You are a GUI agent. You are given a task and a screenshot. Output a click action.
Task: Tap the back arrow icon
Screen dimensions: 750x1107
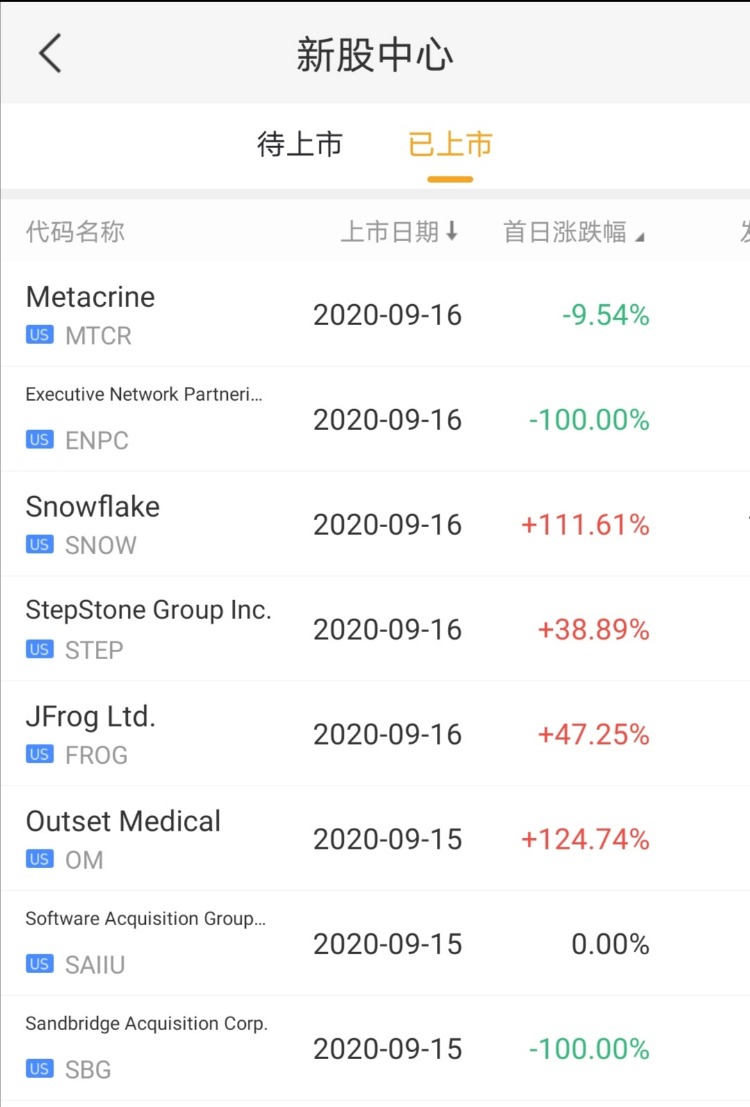click(50, 53)
